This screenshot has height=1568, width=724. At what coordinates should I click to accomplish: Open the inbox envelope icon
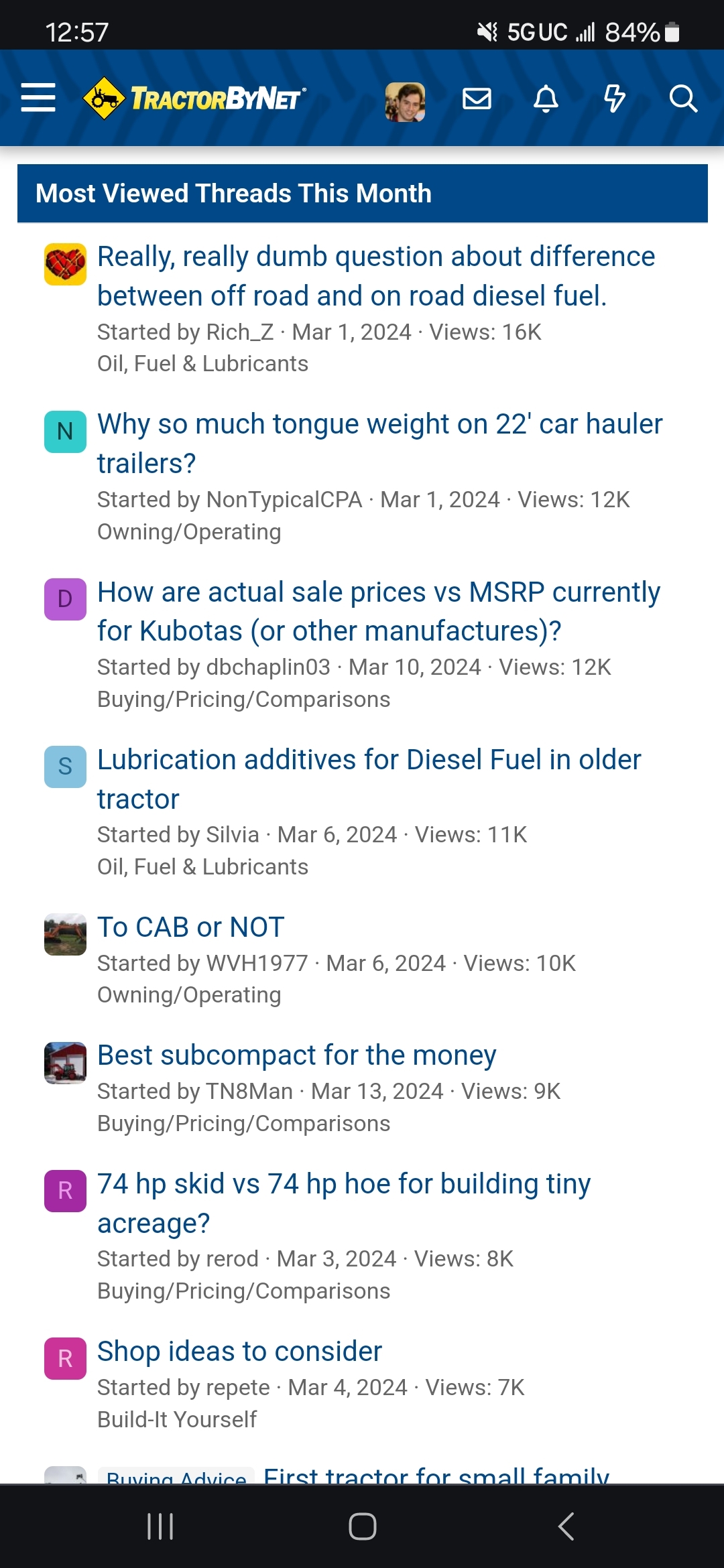477,99
